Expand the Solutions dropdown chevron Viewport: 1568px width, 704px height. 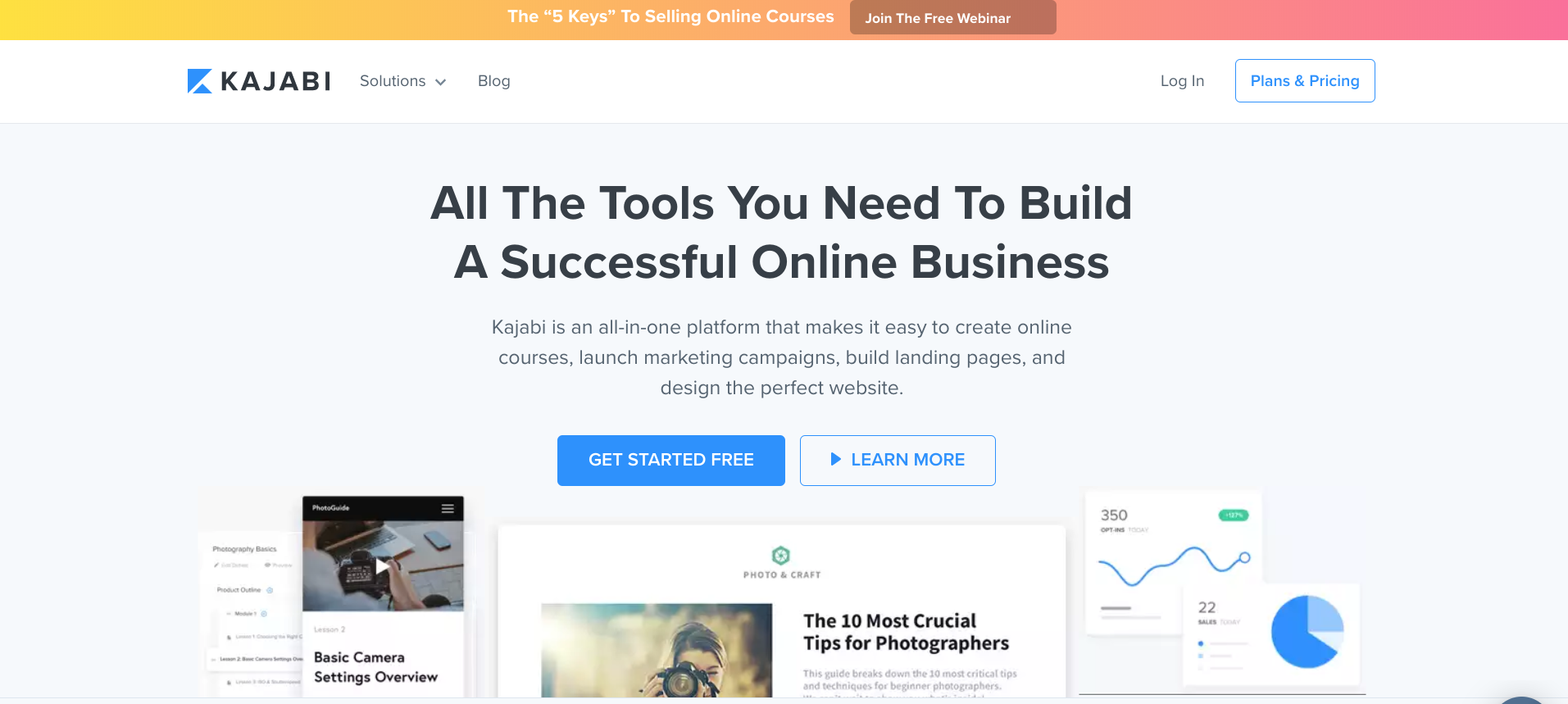tap(440, 82)
